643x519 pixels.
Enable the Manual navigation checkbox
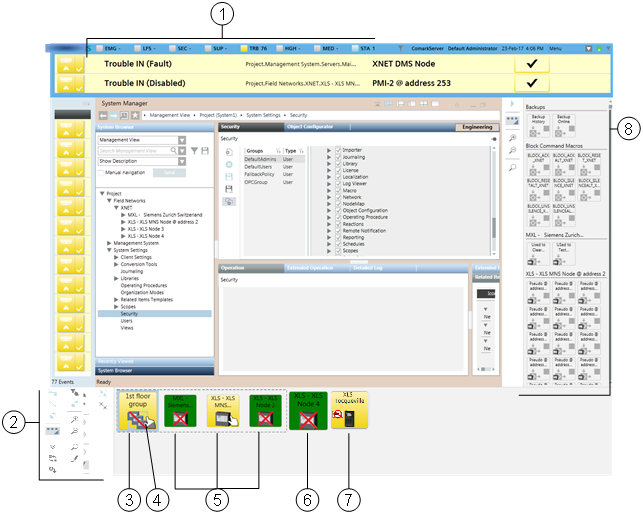pyautogui.click(x=101, y=172)
